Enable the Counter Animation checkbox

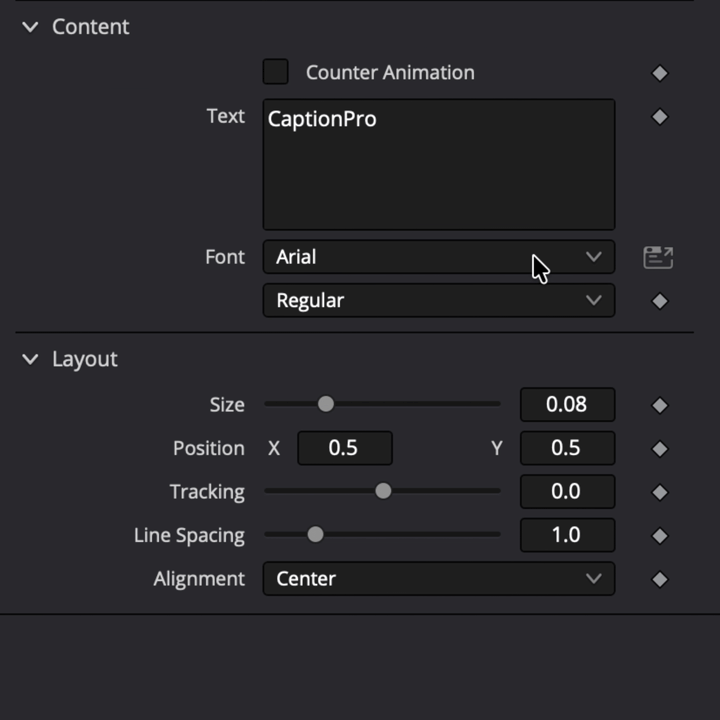click(276, 72)
